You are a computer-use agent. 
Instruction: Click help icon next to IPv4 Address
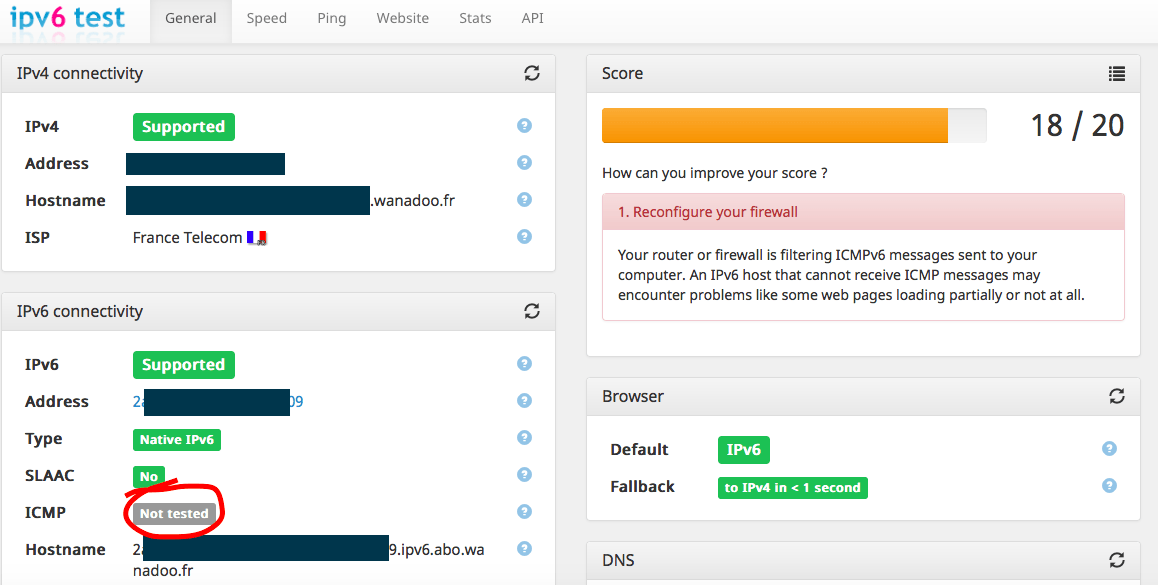click(524, 163)
